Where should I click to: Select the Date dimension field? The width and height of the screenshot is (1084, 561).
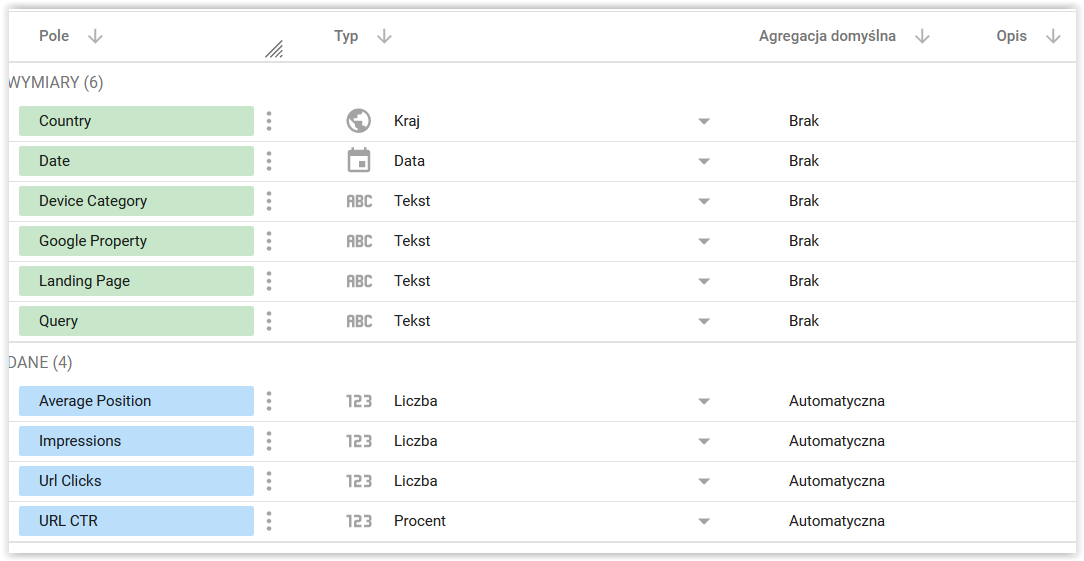[x=136, y=161]
